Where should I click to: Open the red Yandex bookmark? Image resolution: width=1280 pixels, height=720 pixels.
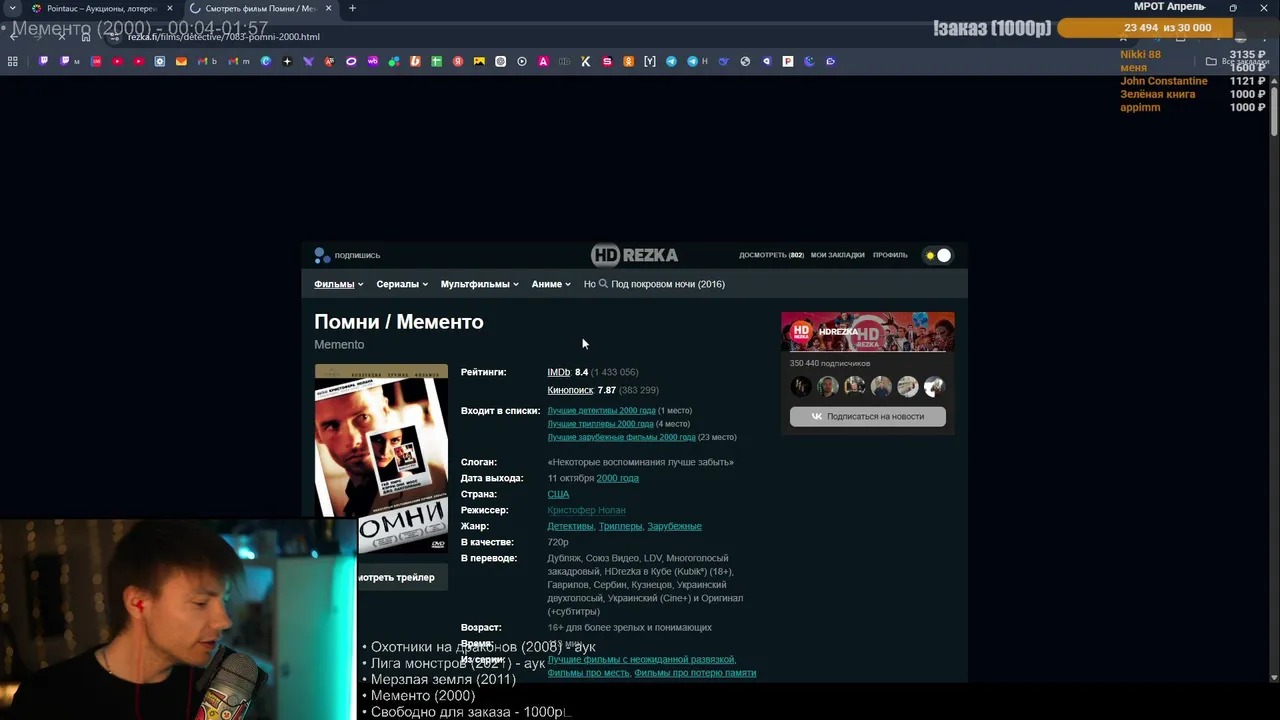(x=458, y=61)
